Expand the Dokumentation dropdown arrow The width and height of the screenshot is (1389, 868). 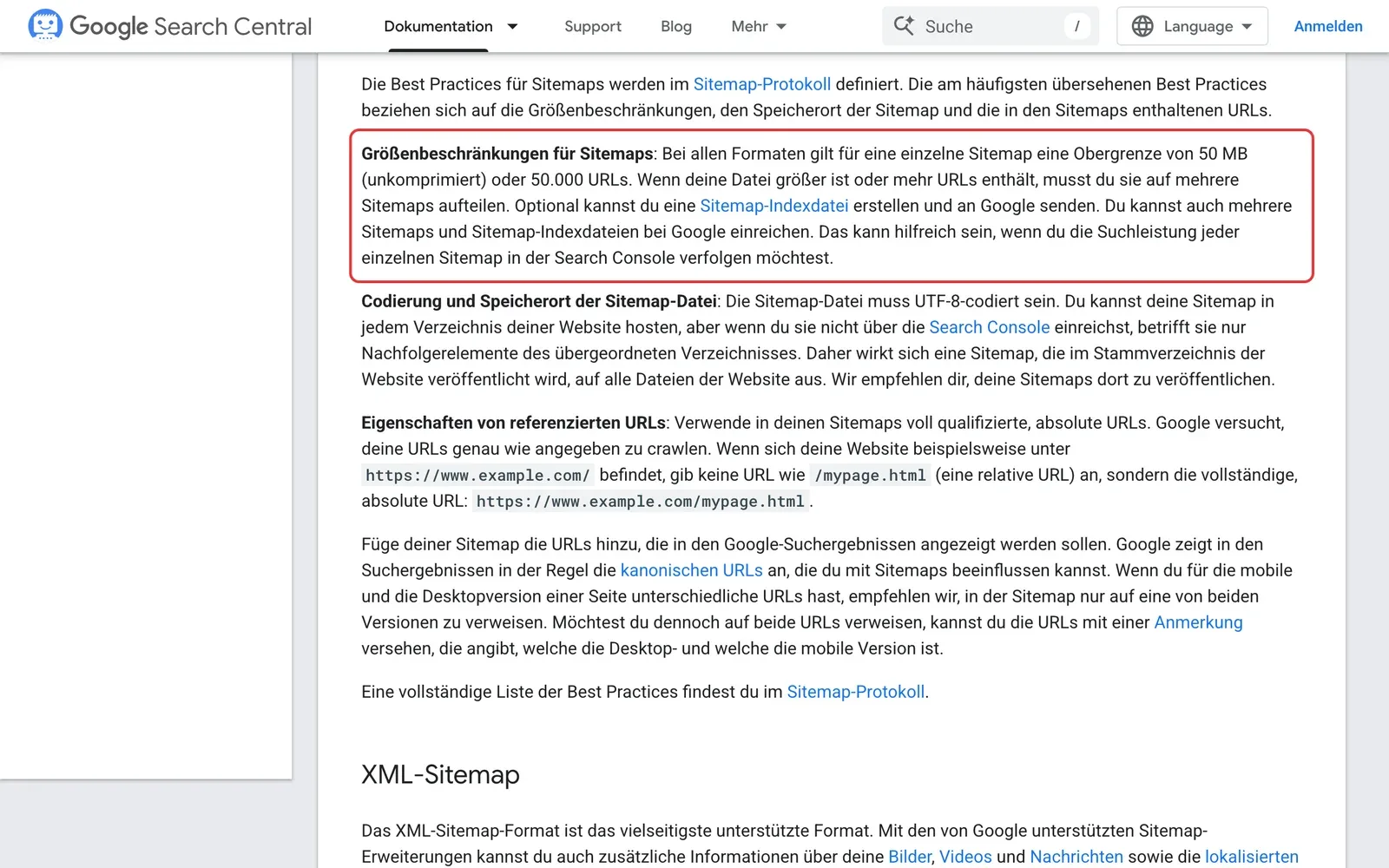[512, 26]
